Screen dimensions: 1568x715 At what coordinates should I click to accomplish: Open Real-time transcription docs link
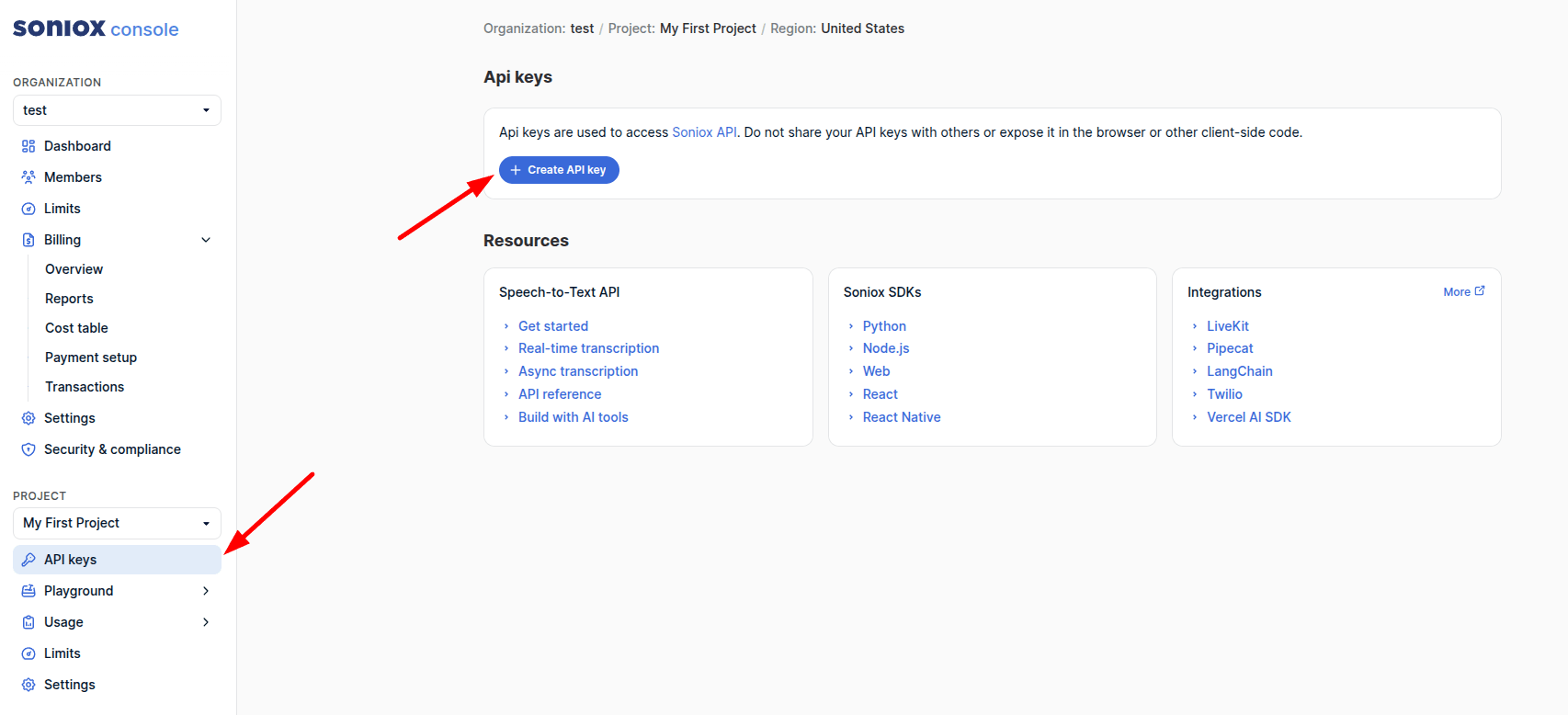(588, 348)
